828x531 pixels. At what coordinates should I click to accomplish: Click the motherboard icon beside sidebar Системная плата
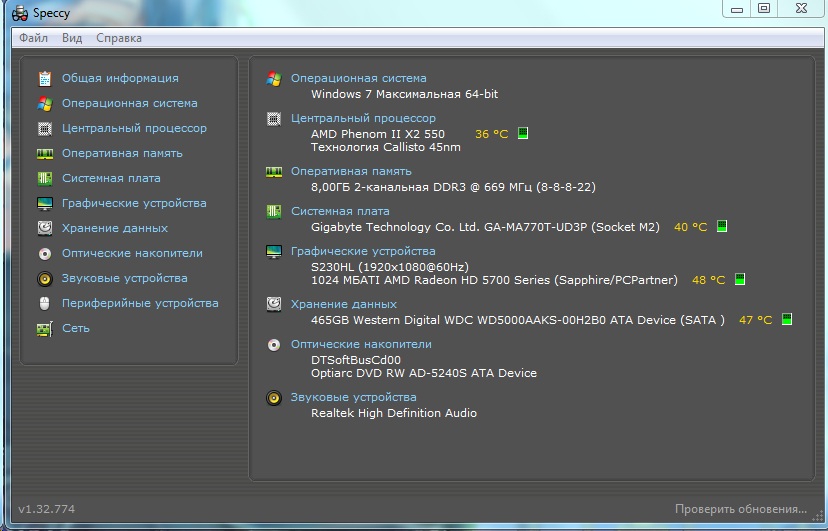click(45, 178)
